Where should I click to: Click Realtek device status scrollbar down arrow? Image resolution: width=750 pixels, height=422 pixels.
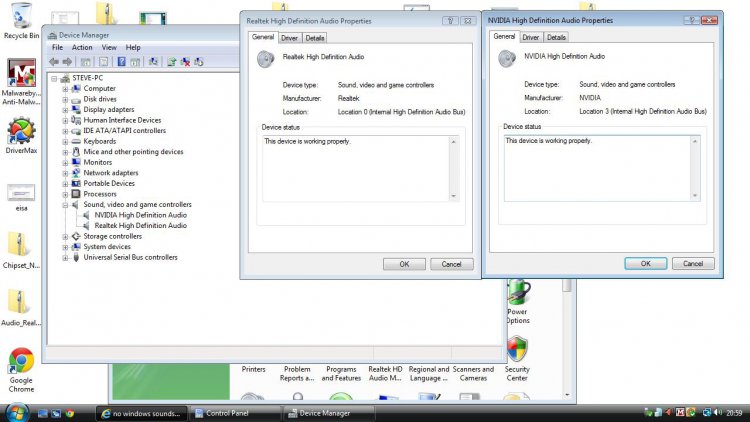pos(453,196)
